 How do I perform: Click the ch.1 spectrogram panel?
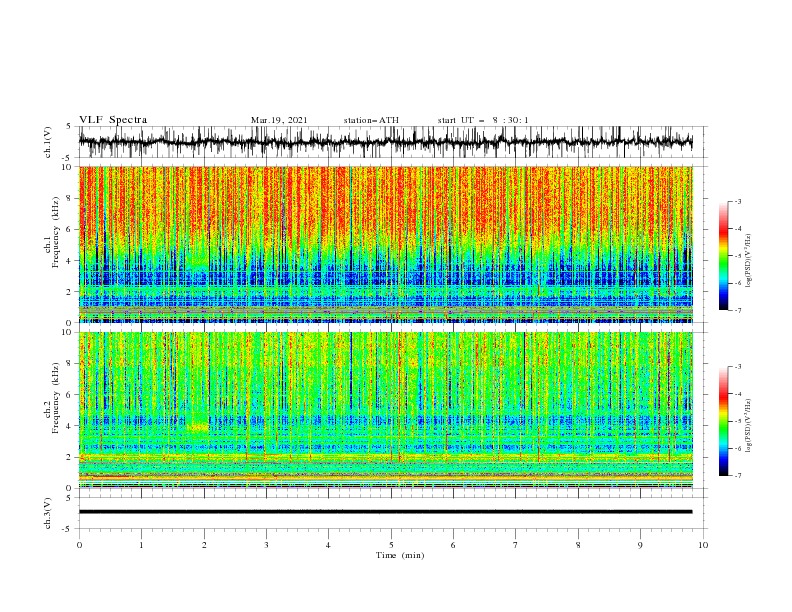(385, 244)
